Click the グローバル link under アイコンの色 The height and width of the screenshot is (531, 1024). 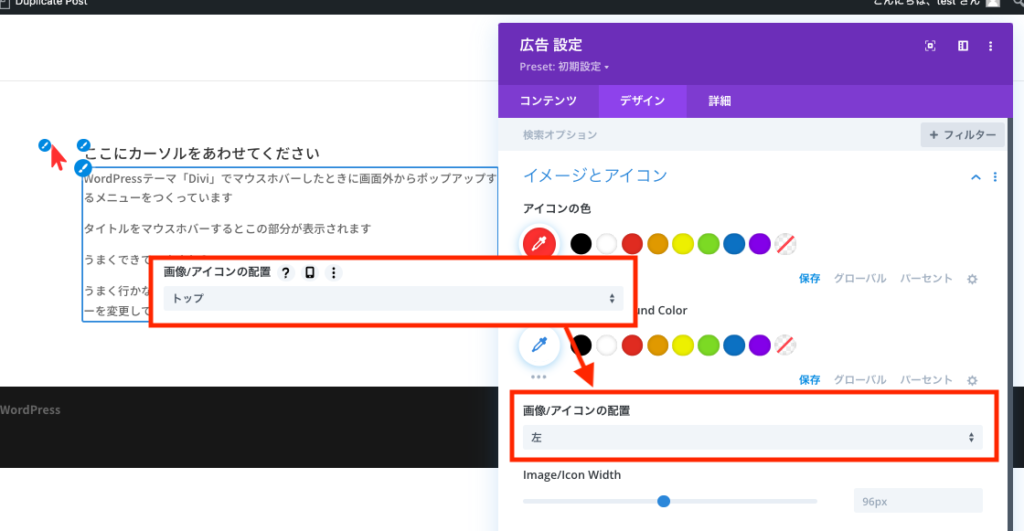[859, 279]
